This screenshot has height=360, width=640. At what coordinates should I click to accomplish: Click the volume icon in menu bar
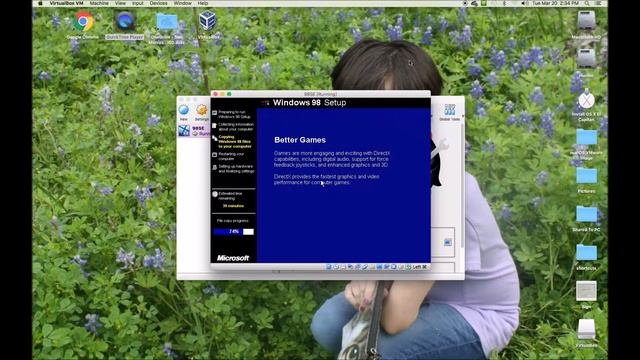coord(524,3)
